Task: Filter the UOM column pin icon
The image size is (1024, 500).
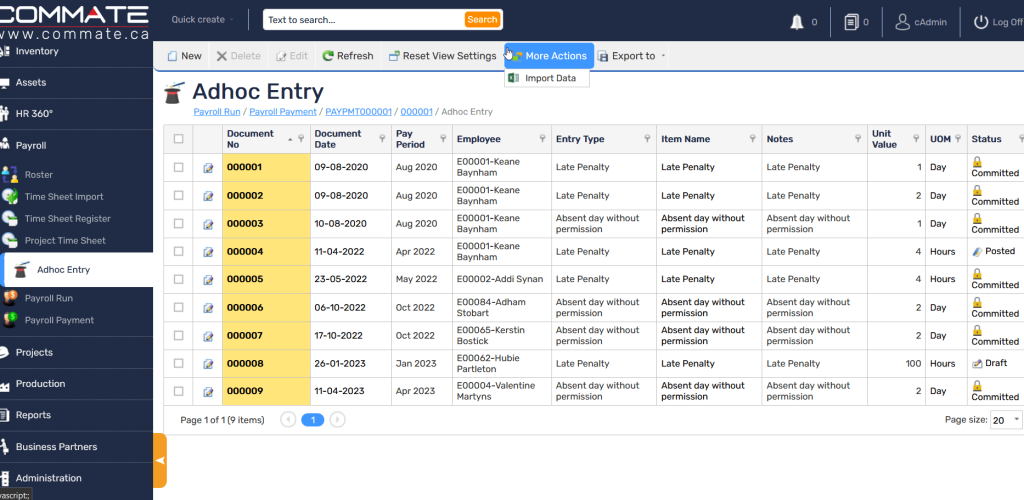Action: point(958,138)
